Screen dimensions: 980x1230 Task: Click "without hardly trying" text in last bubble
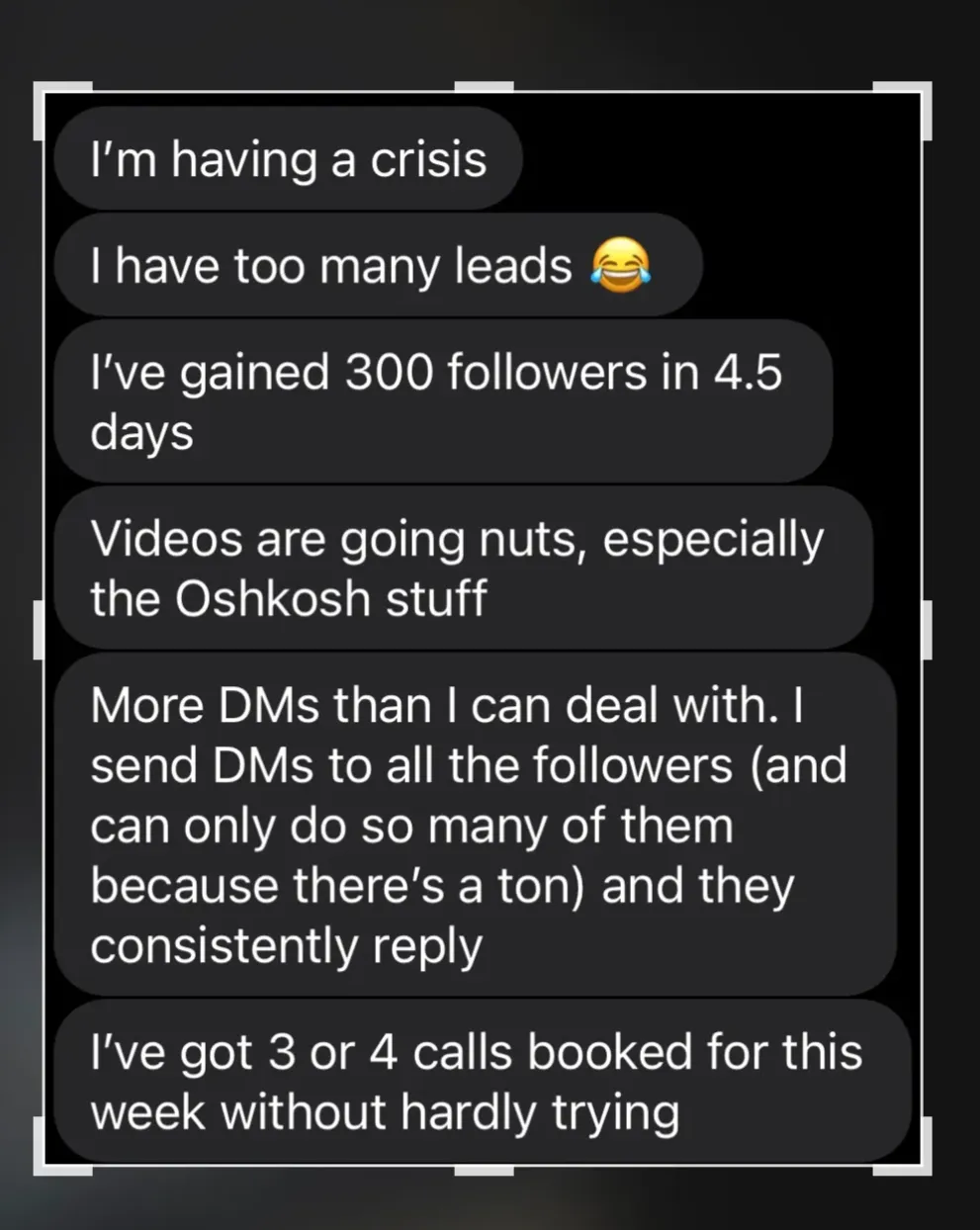point(450,1113)
